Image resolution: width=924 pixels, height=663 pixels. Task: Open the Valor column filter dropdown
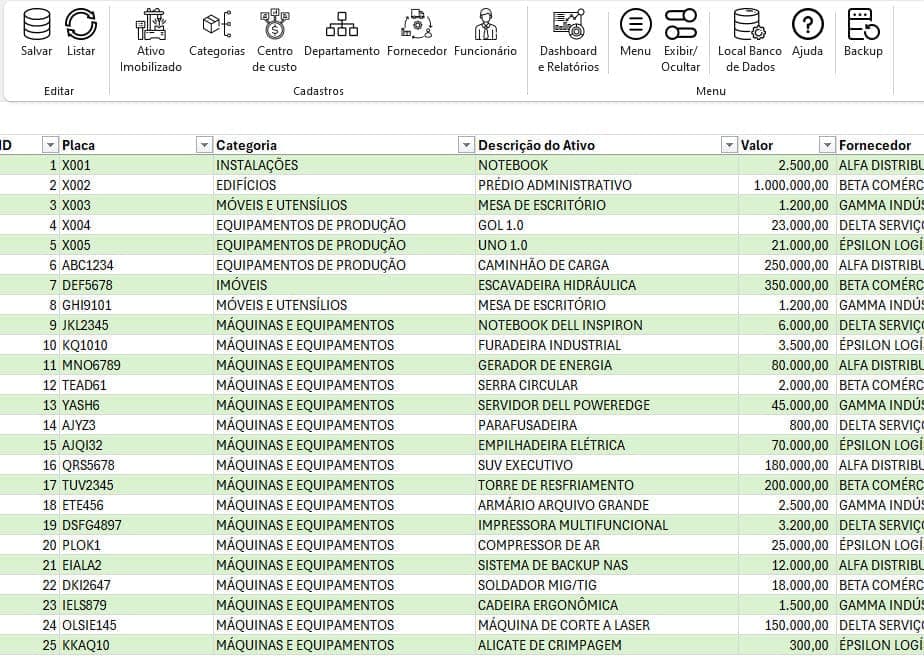(827, 145)
